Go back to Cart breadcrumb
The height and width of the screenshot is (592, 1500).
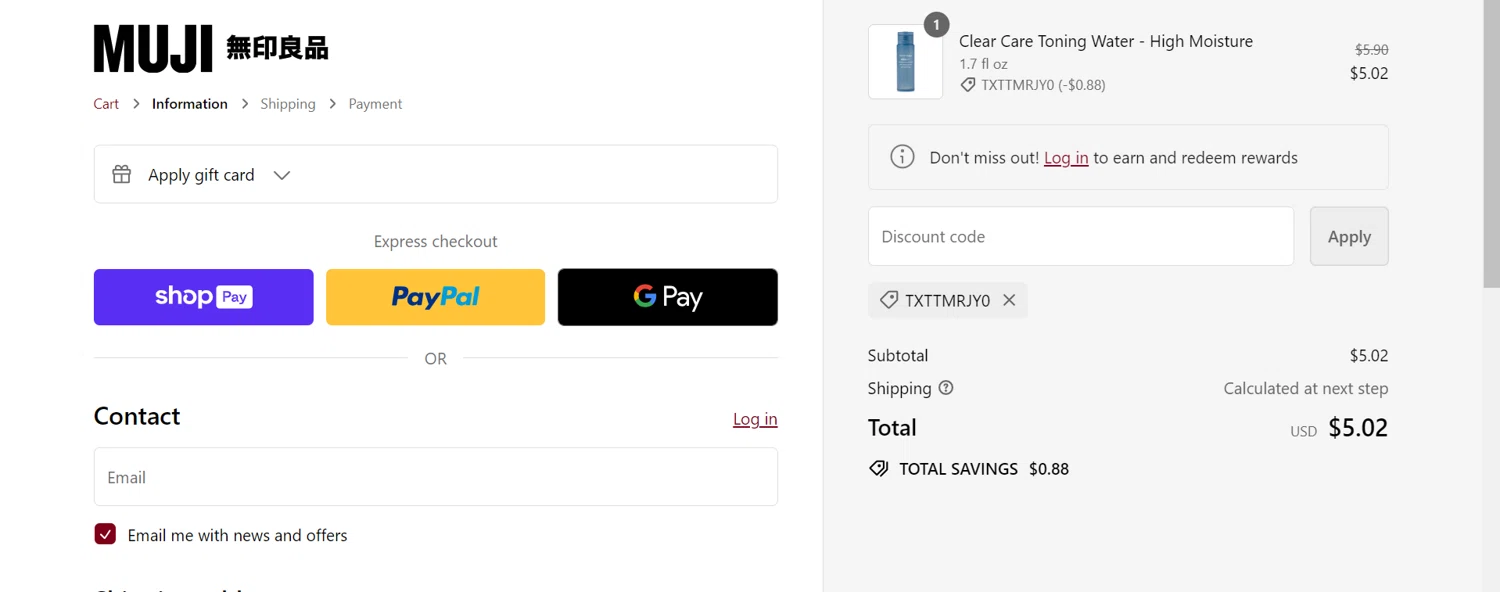point(106,104)
